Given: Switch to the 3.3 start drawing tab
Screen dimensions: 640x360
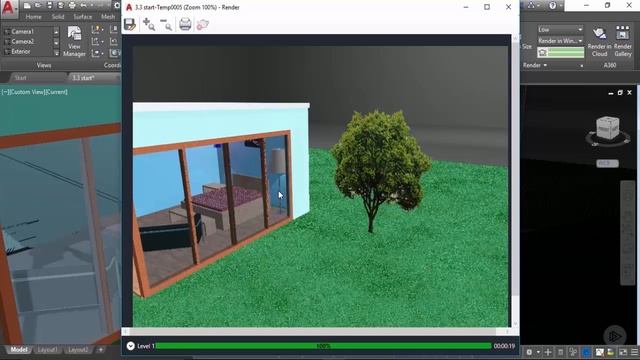Looking at the screenshot, I should (84, 78).
